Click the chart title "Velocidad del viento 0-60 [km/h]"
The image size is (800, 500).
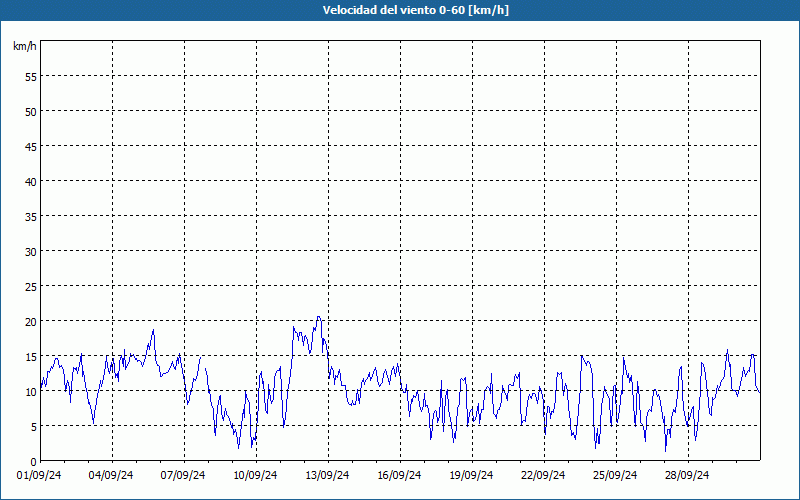click(415, 10)
